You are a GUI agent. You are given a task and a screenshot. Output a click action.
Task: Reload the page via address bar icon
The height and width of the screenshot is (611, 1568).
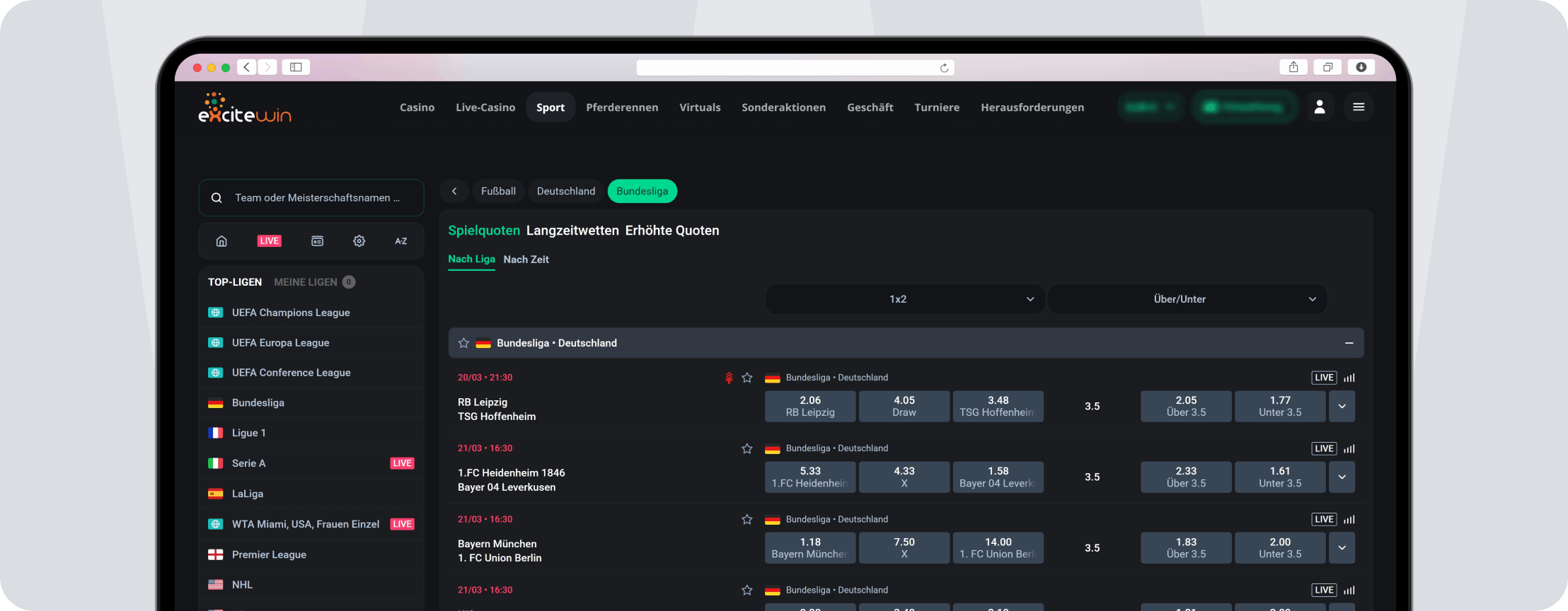(x=944, y=68)
